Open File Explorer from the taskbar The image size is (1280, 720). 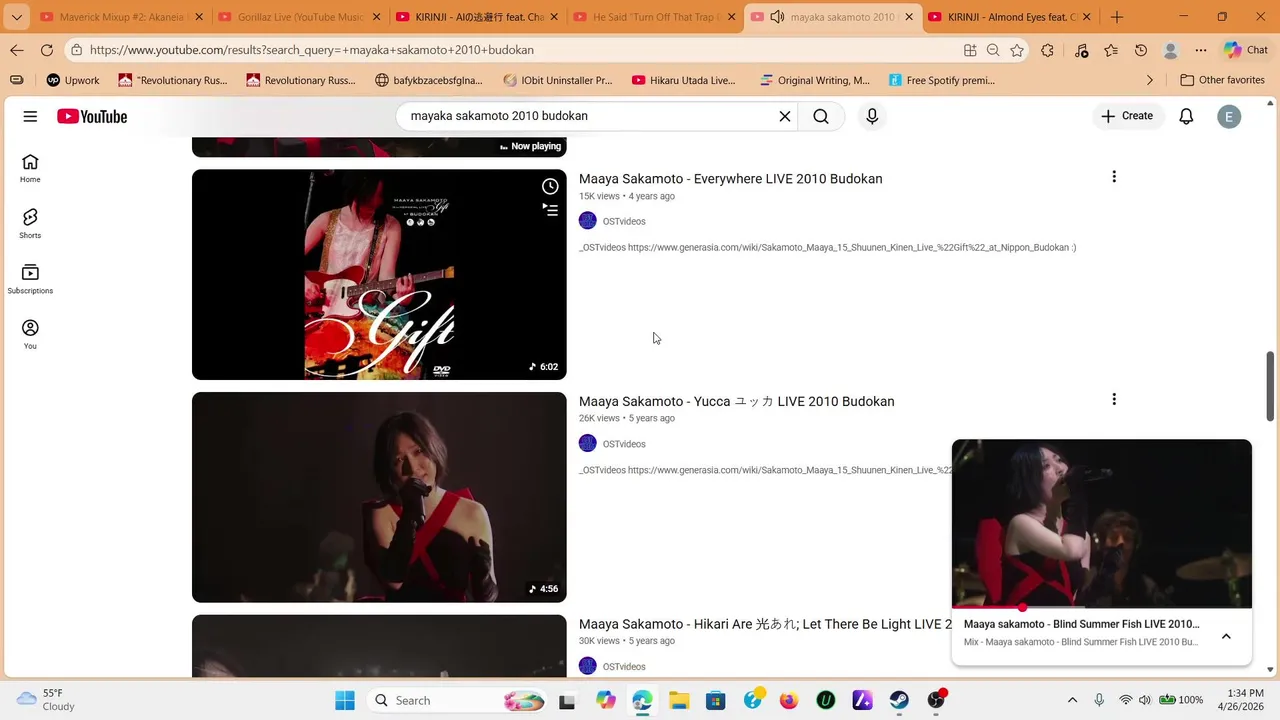click(x=679, y=700)
